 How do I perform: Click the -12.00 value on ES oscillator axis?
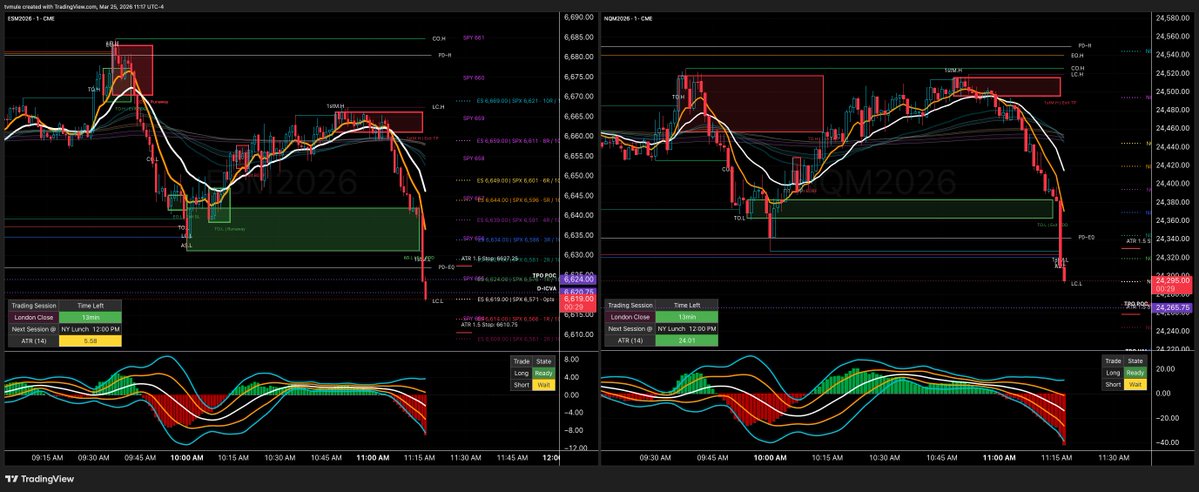(x=577, y=448)
